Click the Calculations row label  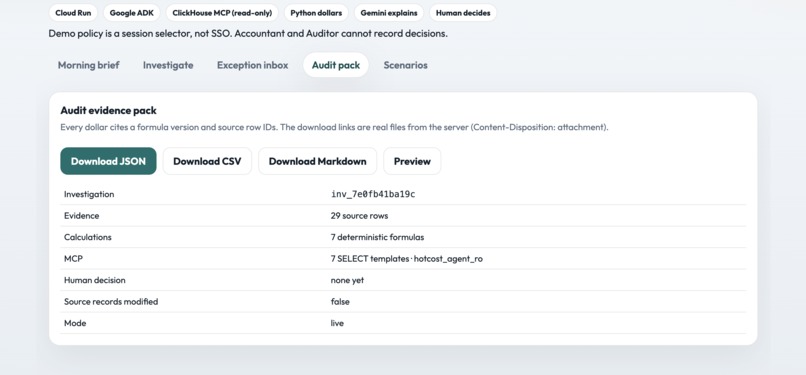[x=87, y=237]
